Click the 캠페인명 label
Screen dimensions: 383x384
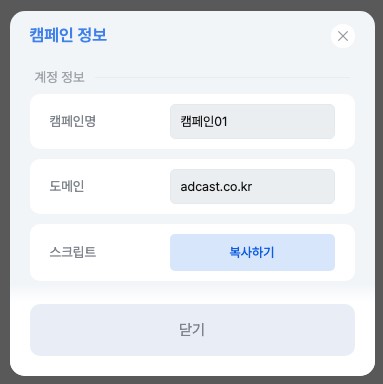(x=73, y=121)
